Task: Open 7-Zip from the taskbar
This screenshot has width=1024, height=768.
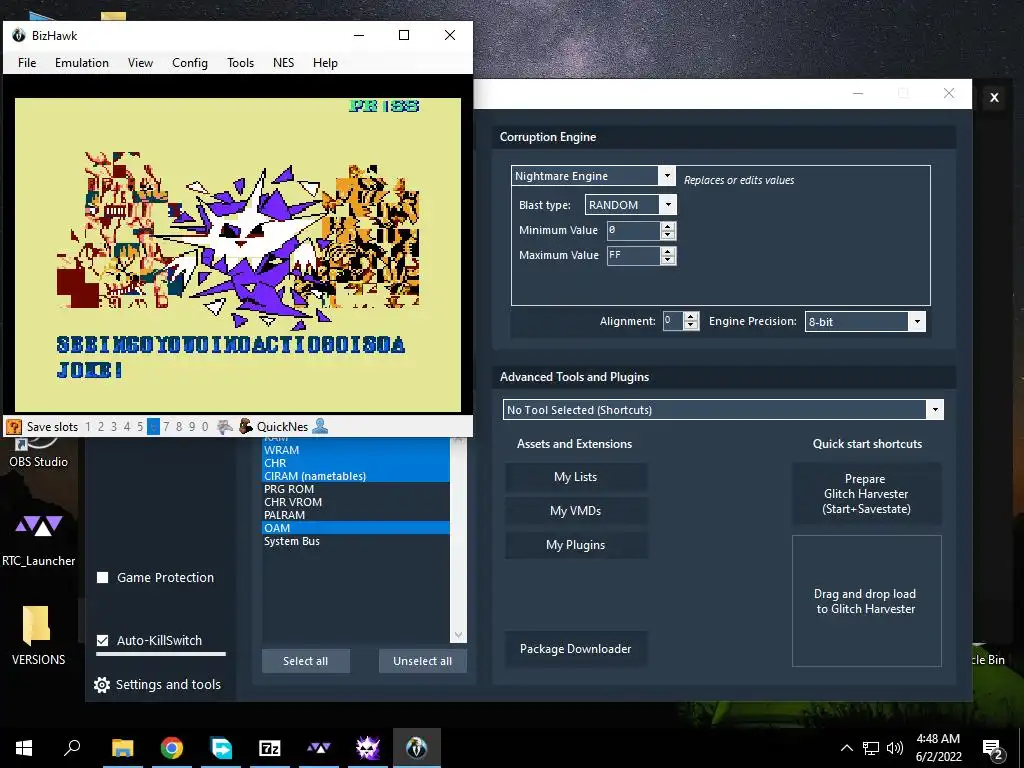Action: tap(270, 748)
